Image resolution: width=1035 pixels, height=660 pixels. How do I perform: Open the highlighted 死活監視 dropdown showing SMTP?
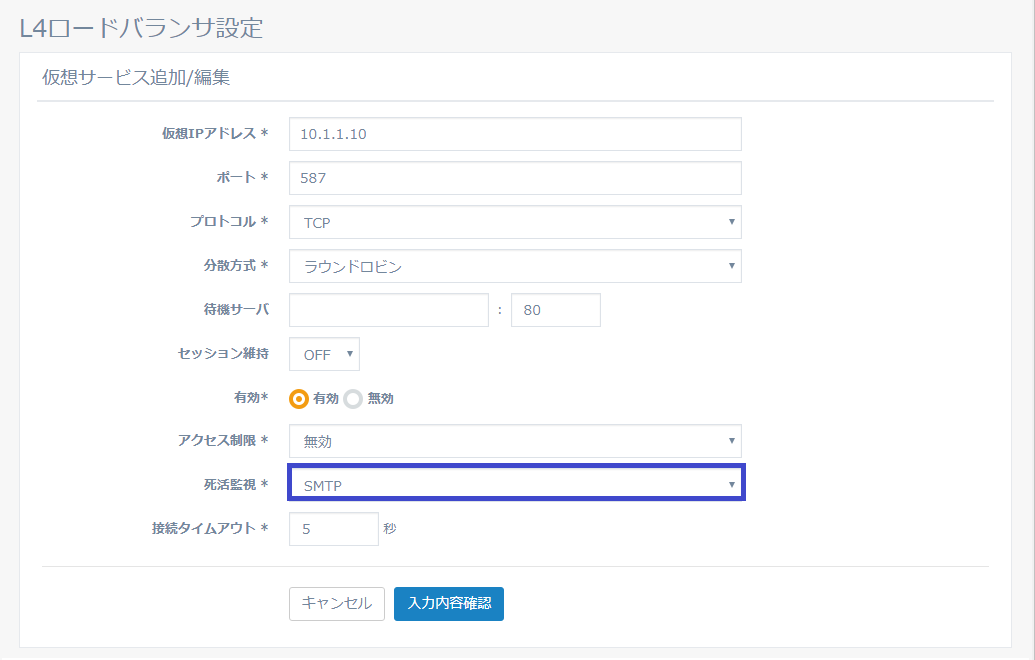(x=515, y=483)
